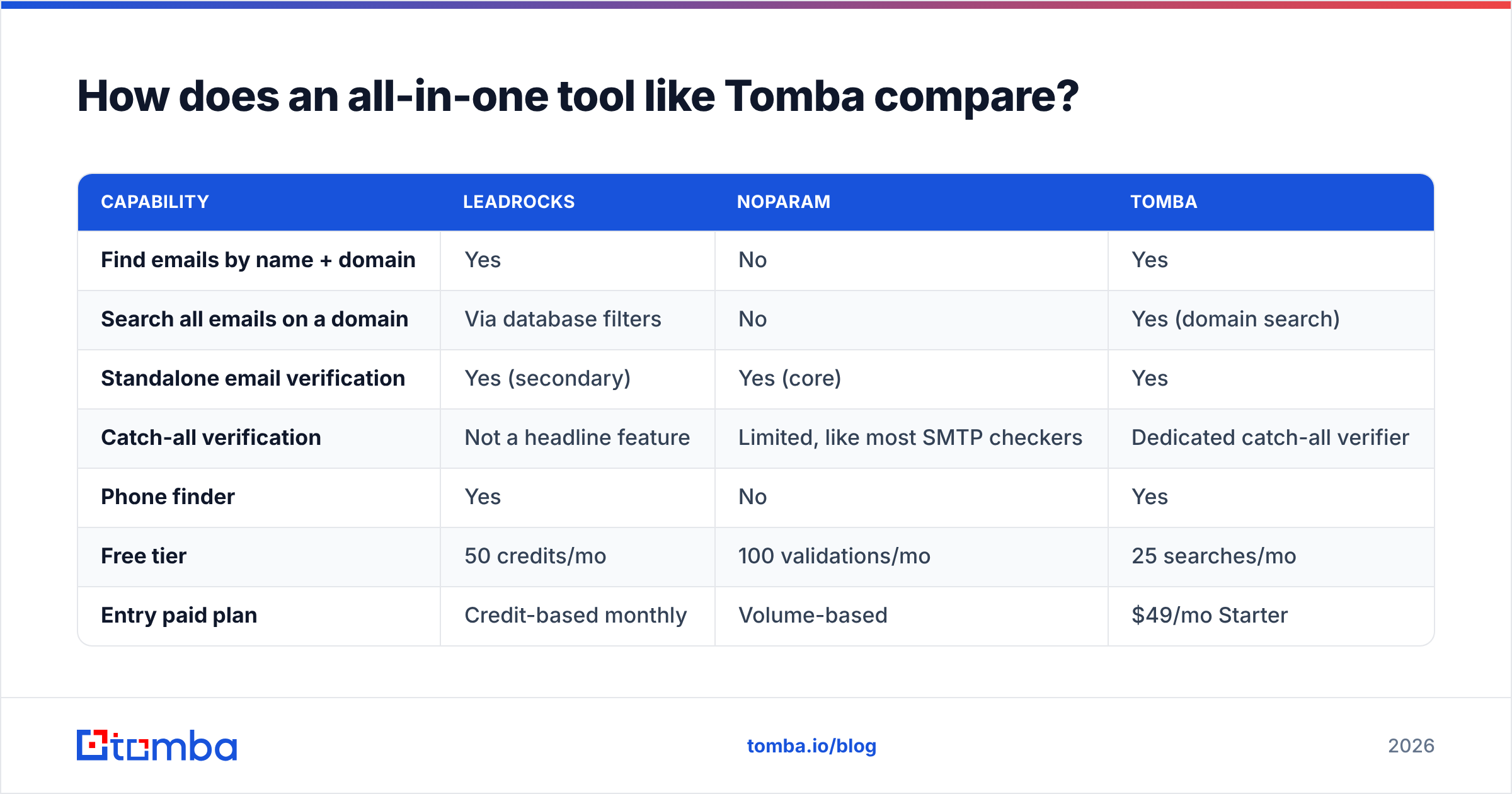Click Tomba 'Yes' in Find emails row
This screenshot has width=1512, height=794.
(1150, 260)
